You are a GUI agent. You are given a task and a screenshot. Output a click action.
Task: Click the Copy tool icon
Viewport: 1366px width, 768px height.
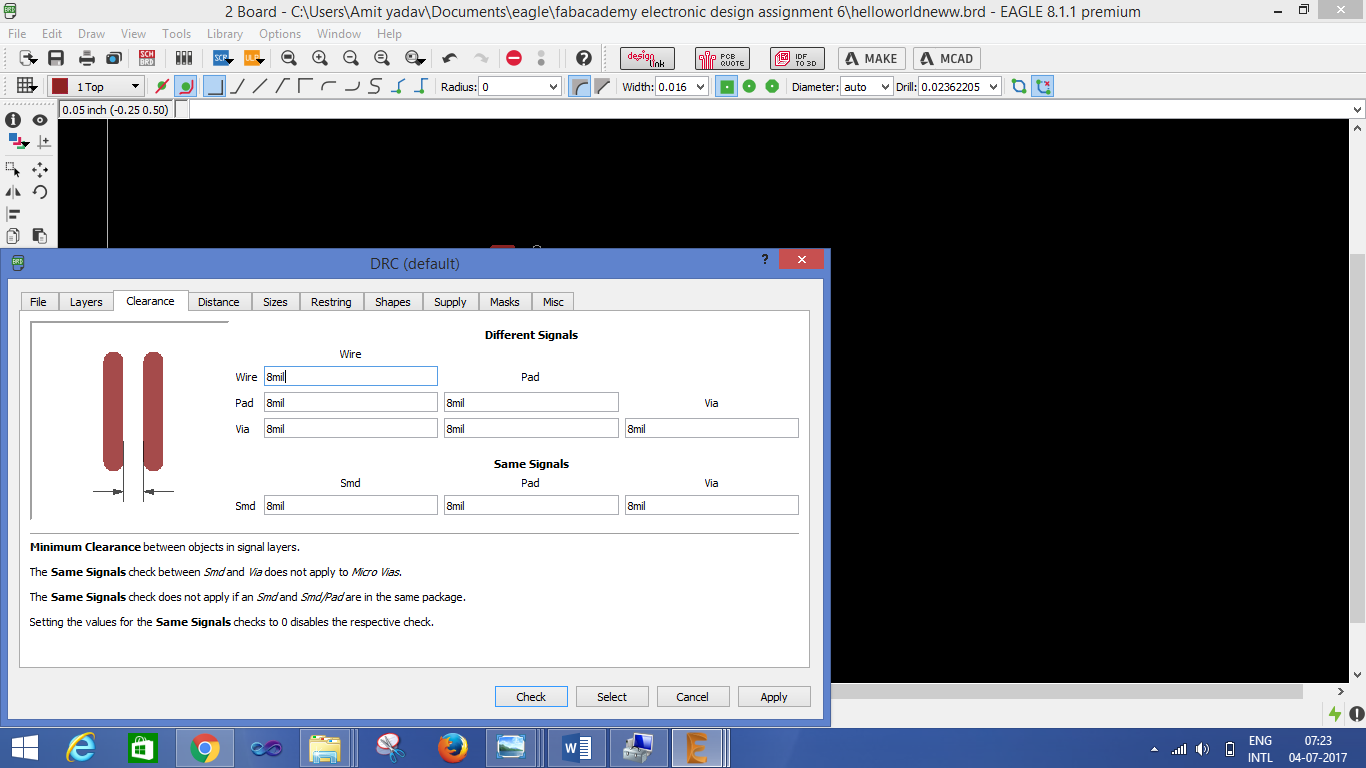pyautogui.click(x=14, y=236)
